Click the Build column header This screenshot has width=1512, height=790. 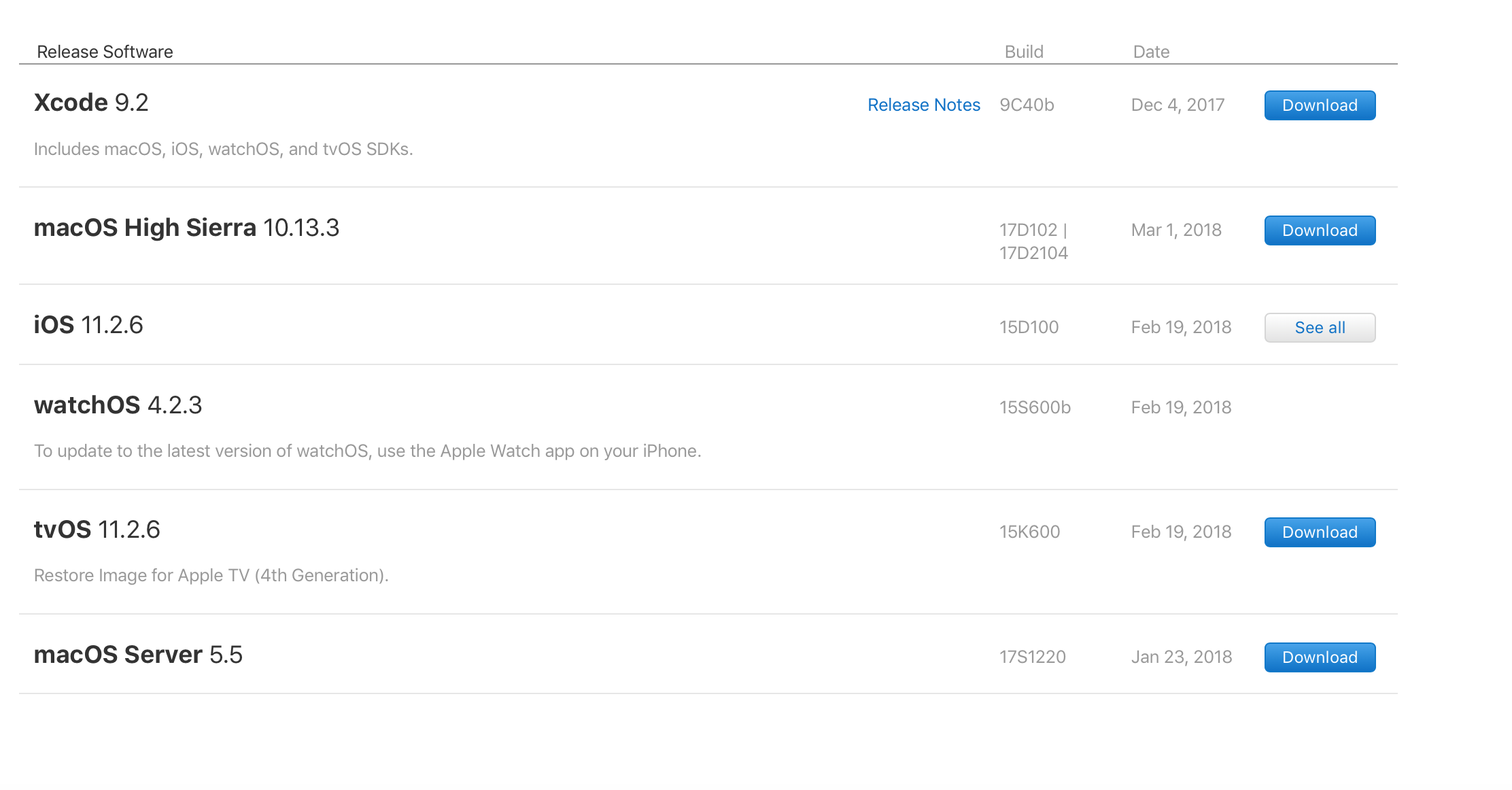[x=1023, y=52]
